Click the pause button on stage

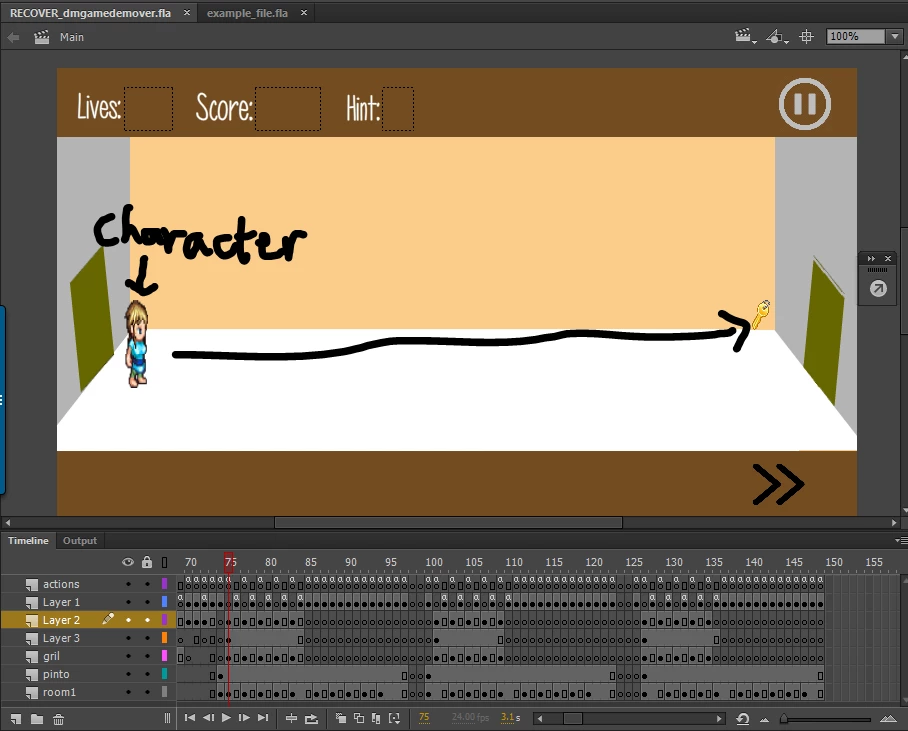coord(804,104)
